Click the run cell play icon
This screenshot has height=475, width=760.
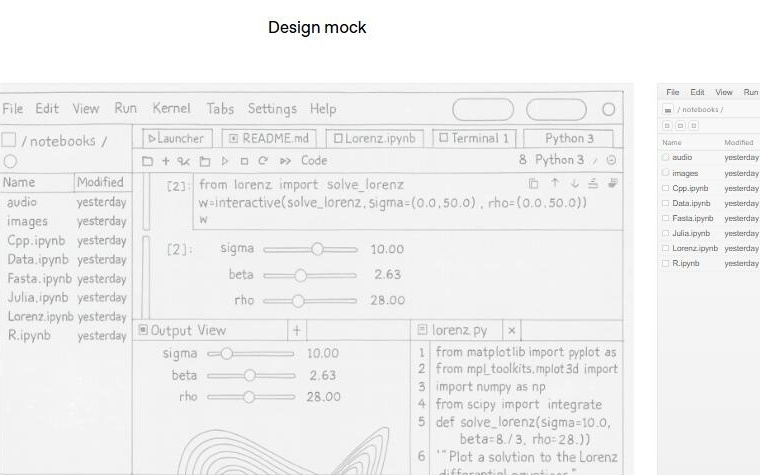coord(225,161)
